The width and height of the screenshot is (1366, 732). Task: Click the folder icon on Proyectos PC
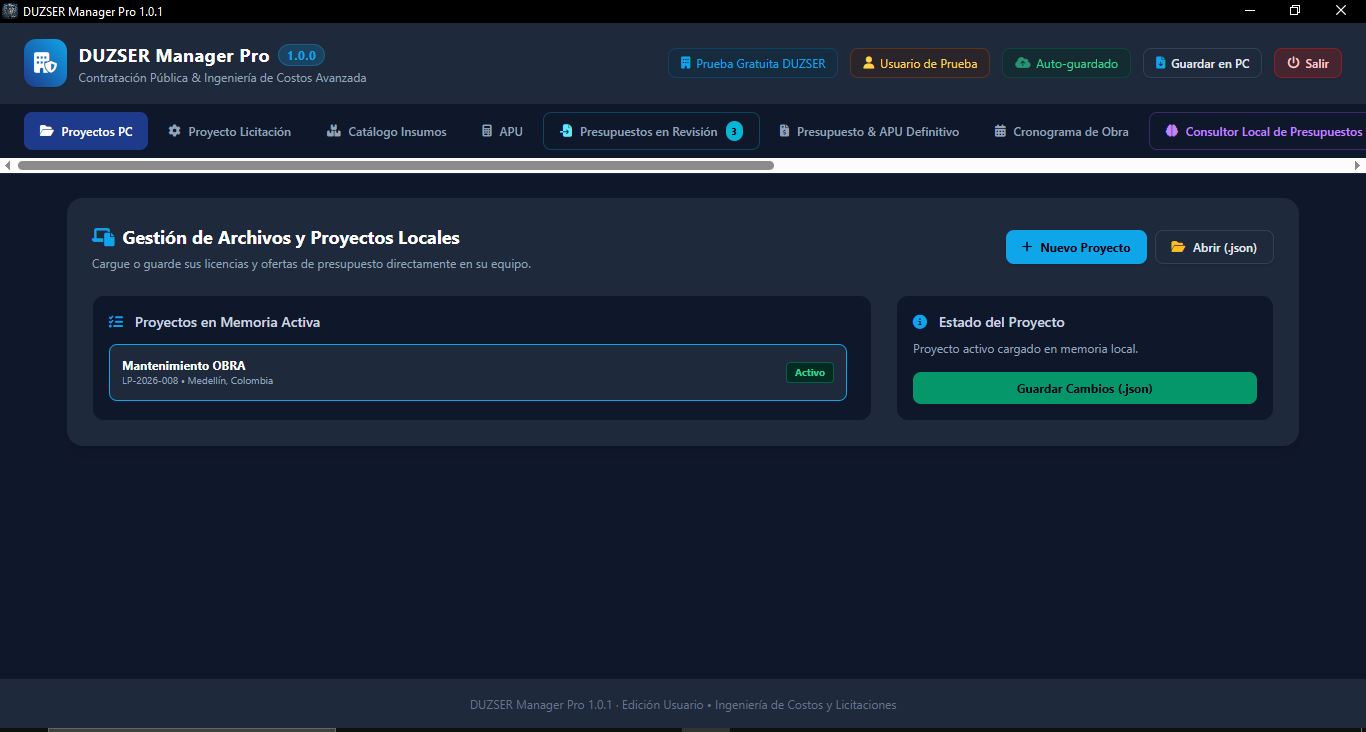point(46,131)
